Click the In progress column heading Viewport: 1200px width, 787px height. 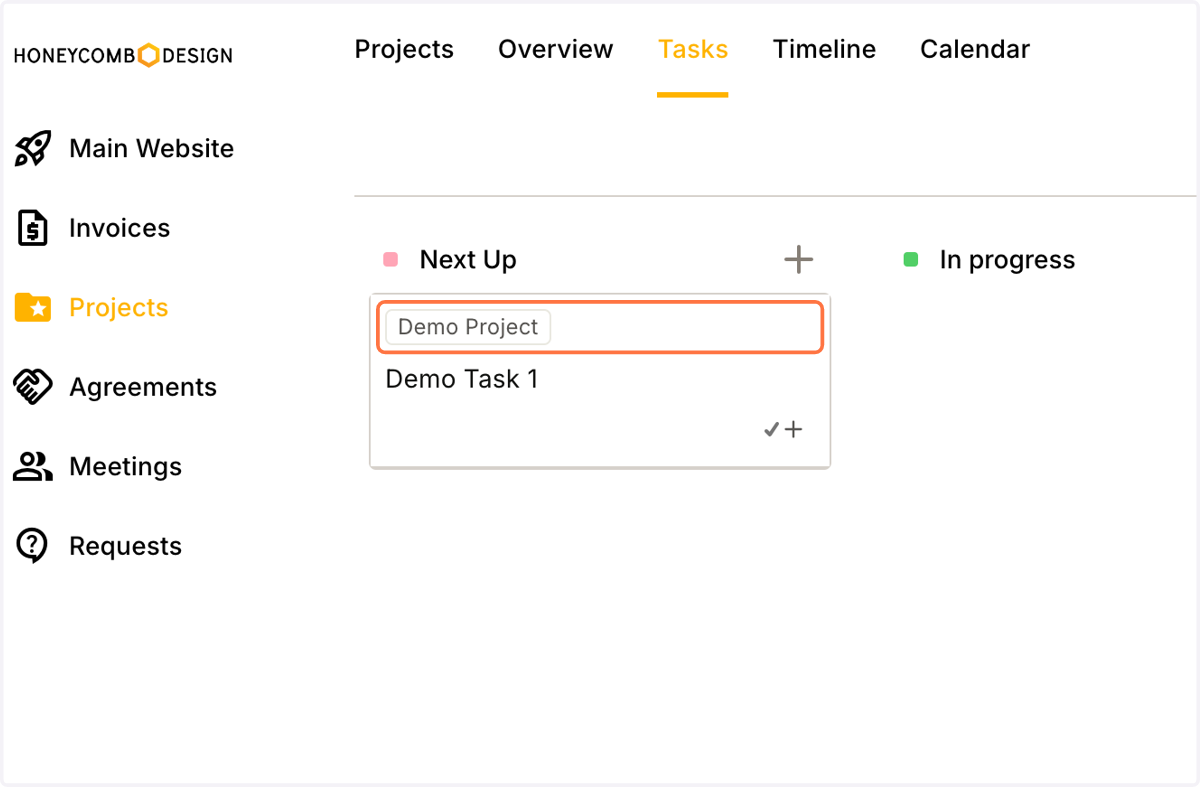point(1007,260)
